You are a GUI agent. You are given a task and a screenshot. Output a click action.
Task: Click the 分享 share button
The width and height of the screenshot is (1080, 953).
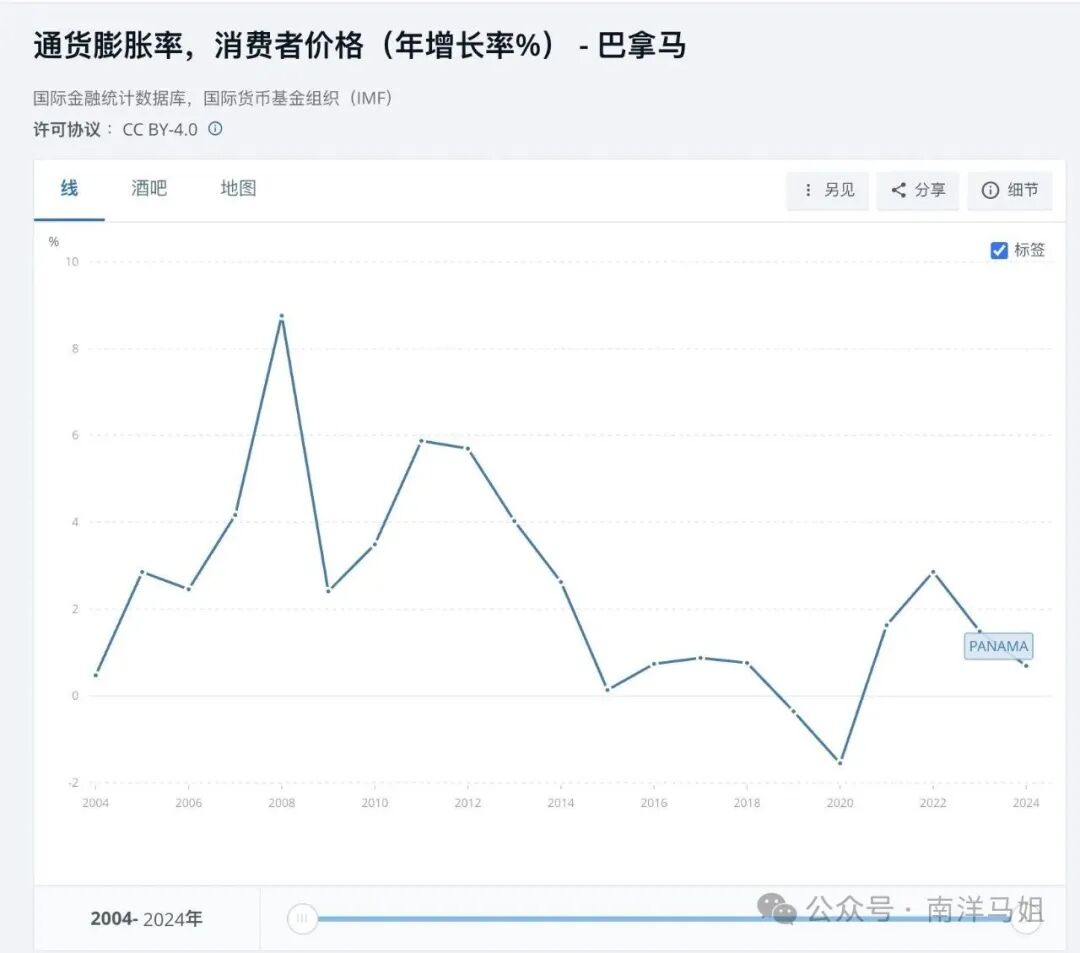pos(917,190)
